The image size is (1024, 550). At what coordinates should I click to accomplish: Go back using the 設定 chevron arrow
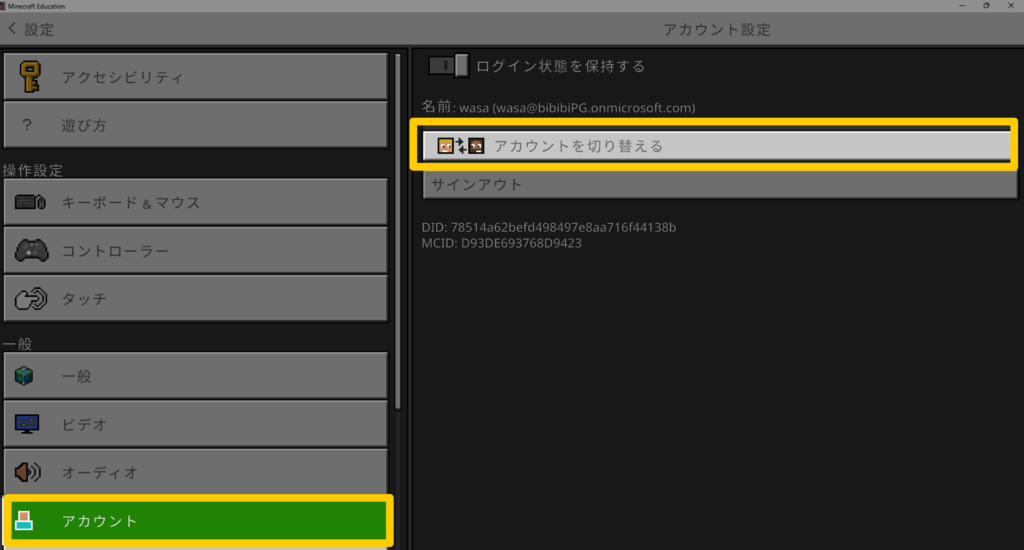coord(12,29)
